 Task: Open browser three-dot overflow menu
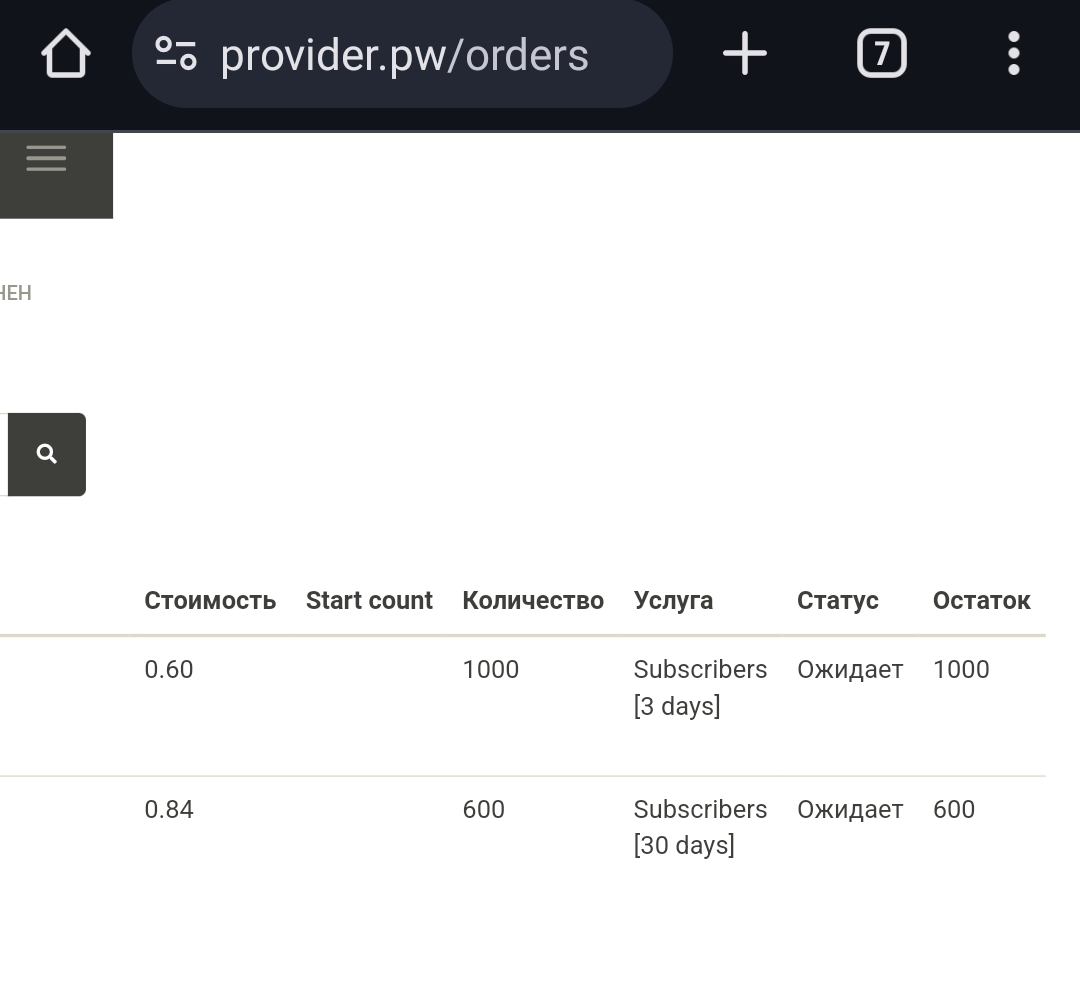(1013, 54)
